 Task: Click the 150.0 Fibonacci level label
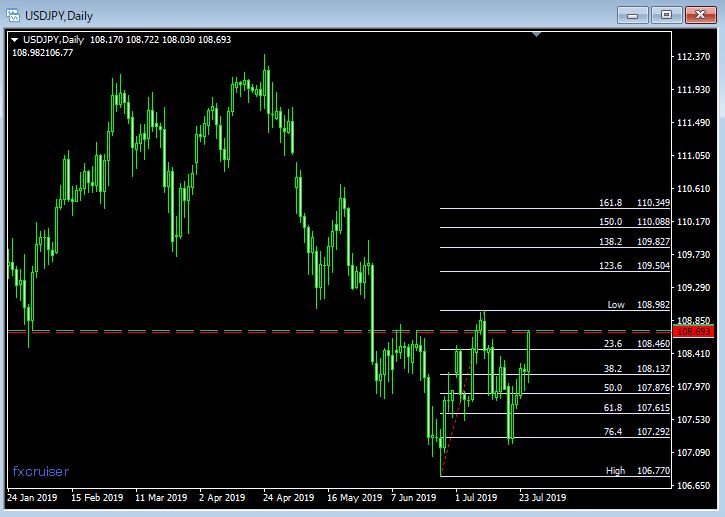pos(610,222)
